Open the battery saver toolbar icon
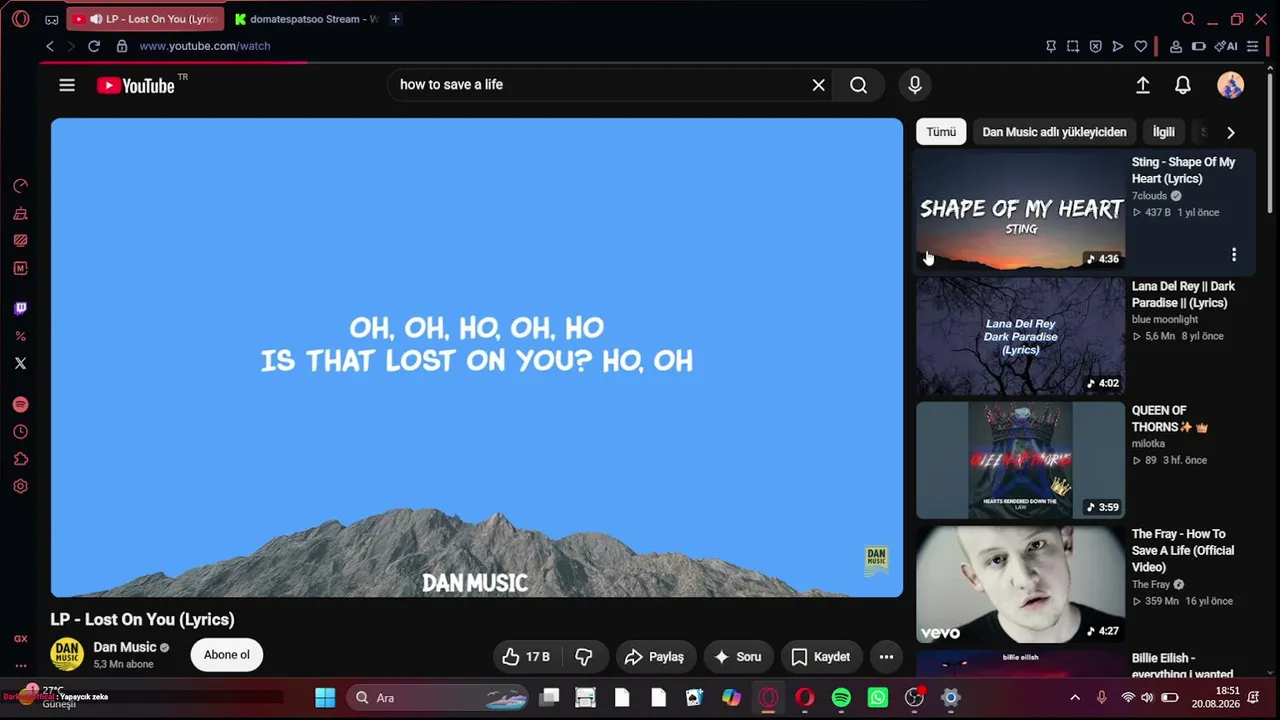The width and height of the screenshot is (1280, 720). [x=1198, y=46]
